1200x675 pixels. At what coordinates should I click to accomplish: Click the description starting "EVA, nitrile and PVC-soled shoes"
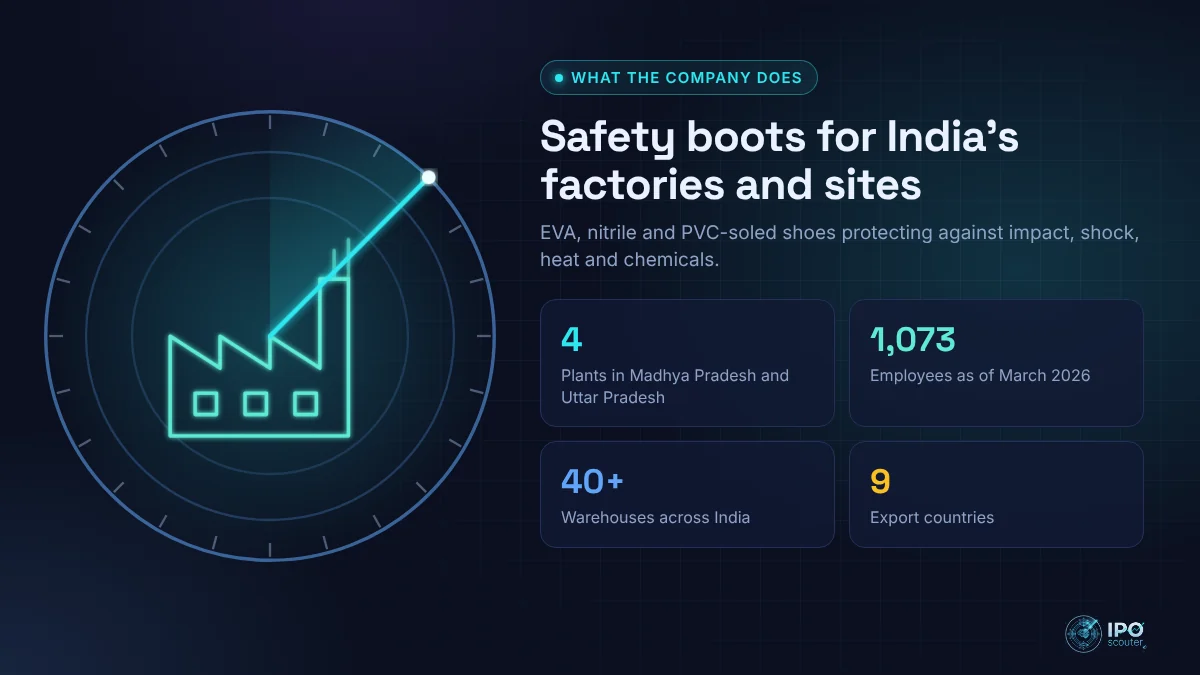pos(840,246)
